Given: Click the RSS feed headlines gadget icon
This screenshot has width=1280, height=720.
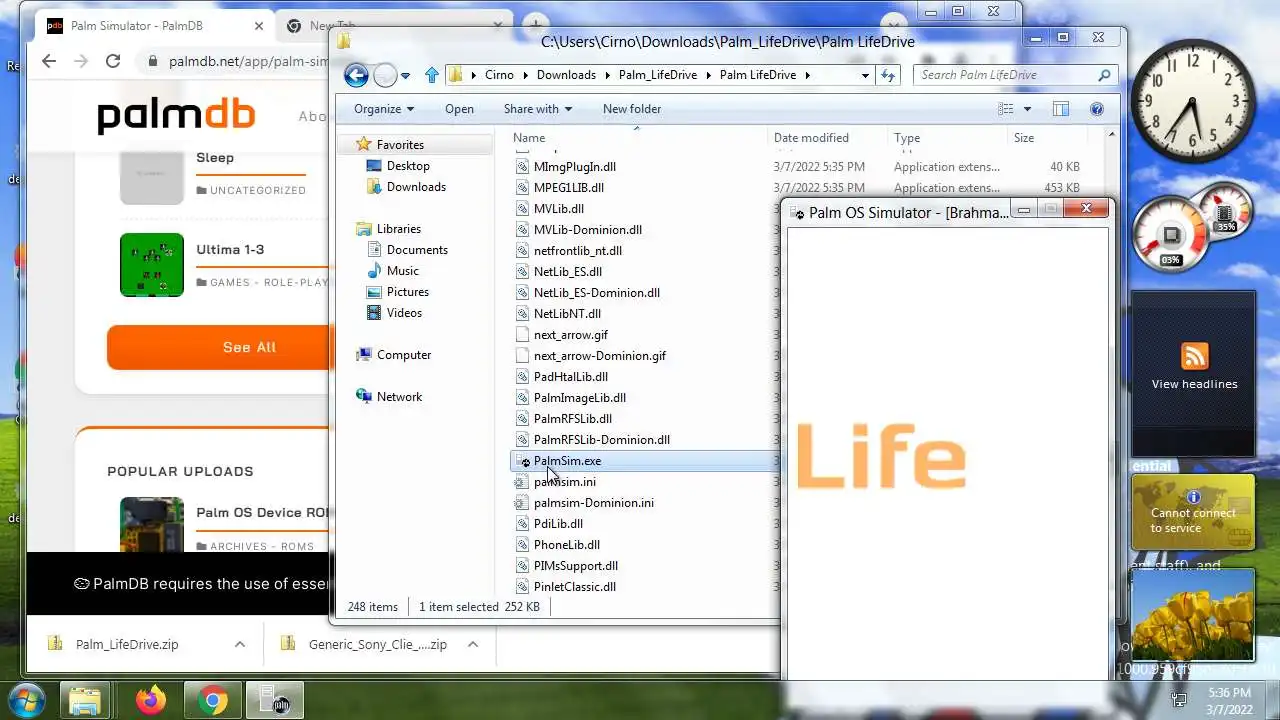Looking at the screenshot, I should tap(1194, 356).
